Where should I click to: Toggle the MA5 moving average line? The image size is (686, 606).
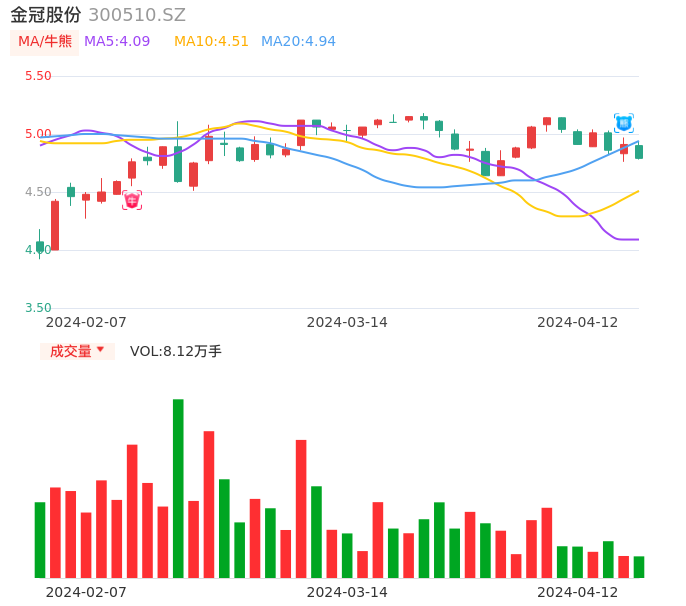click(117, 42)
